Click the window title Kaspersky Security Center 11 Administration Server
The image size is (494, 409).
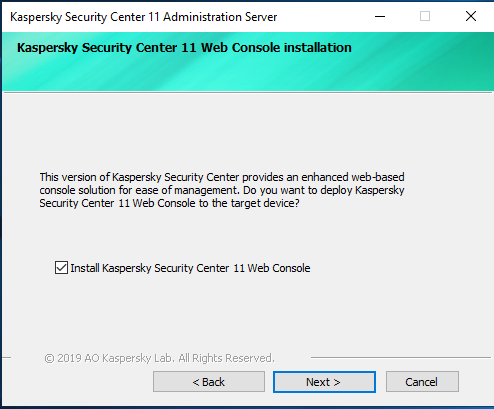[x=144, y=17]
